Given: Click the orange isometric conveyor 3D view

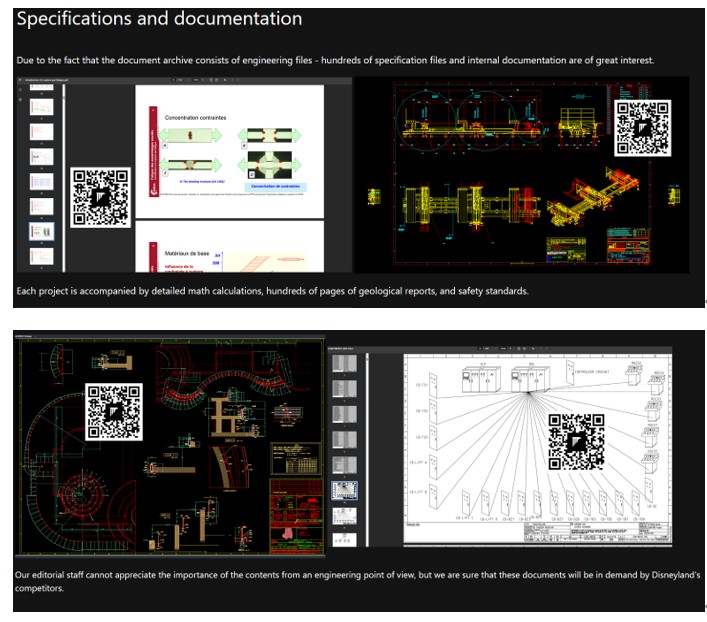Looking at the screenshot, I should point(594,195).
